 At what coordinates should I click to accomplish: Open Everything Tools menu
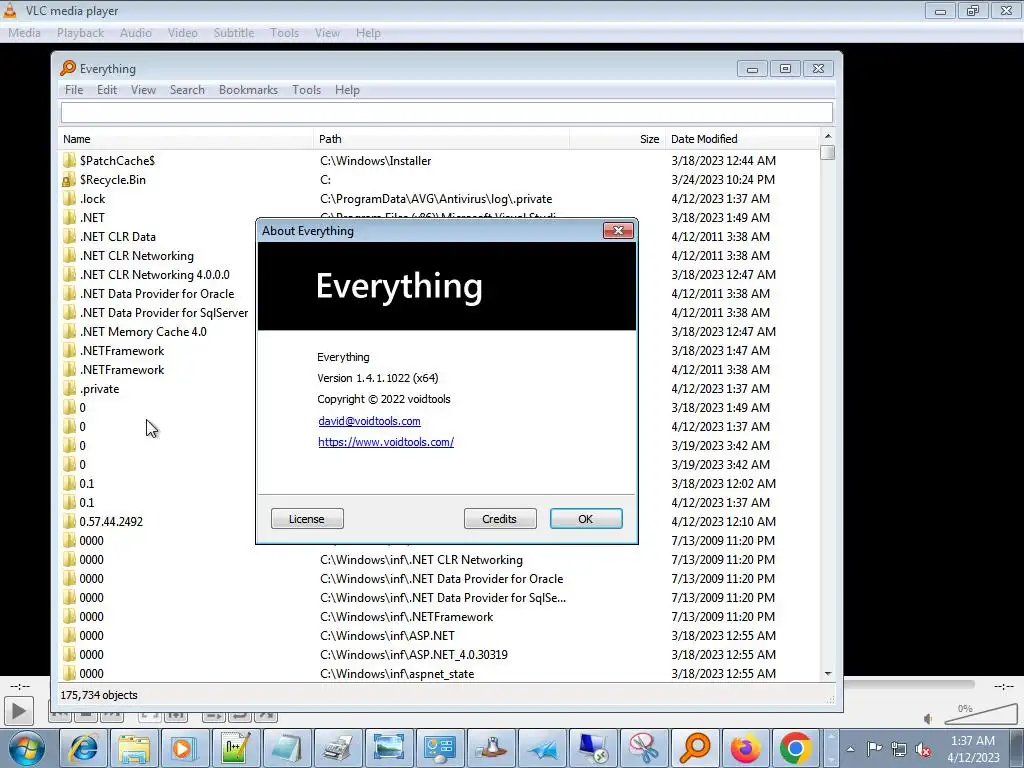coord(306,89)
